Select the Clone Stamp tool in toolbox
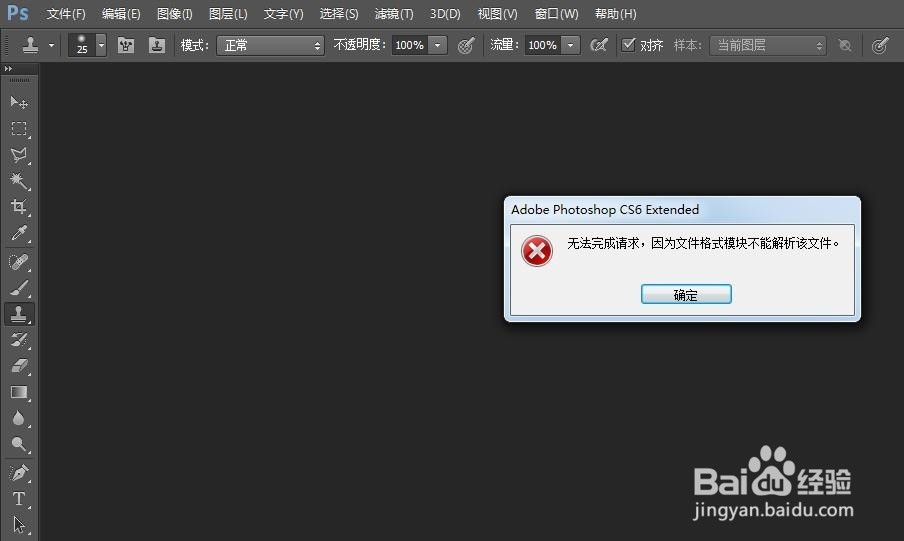Screen dimensions: 904x541 18,314
